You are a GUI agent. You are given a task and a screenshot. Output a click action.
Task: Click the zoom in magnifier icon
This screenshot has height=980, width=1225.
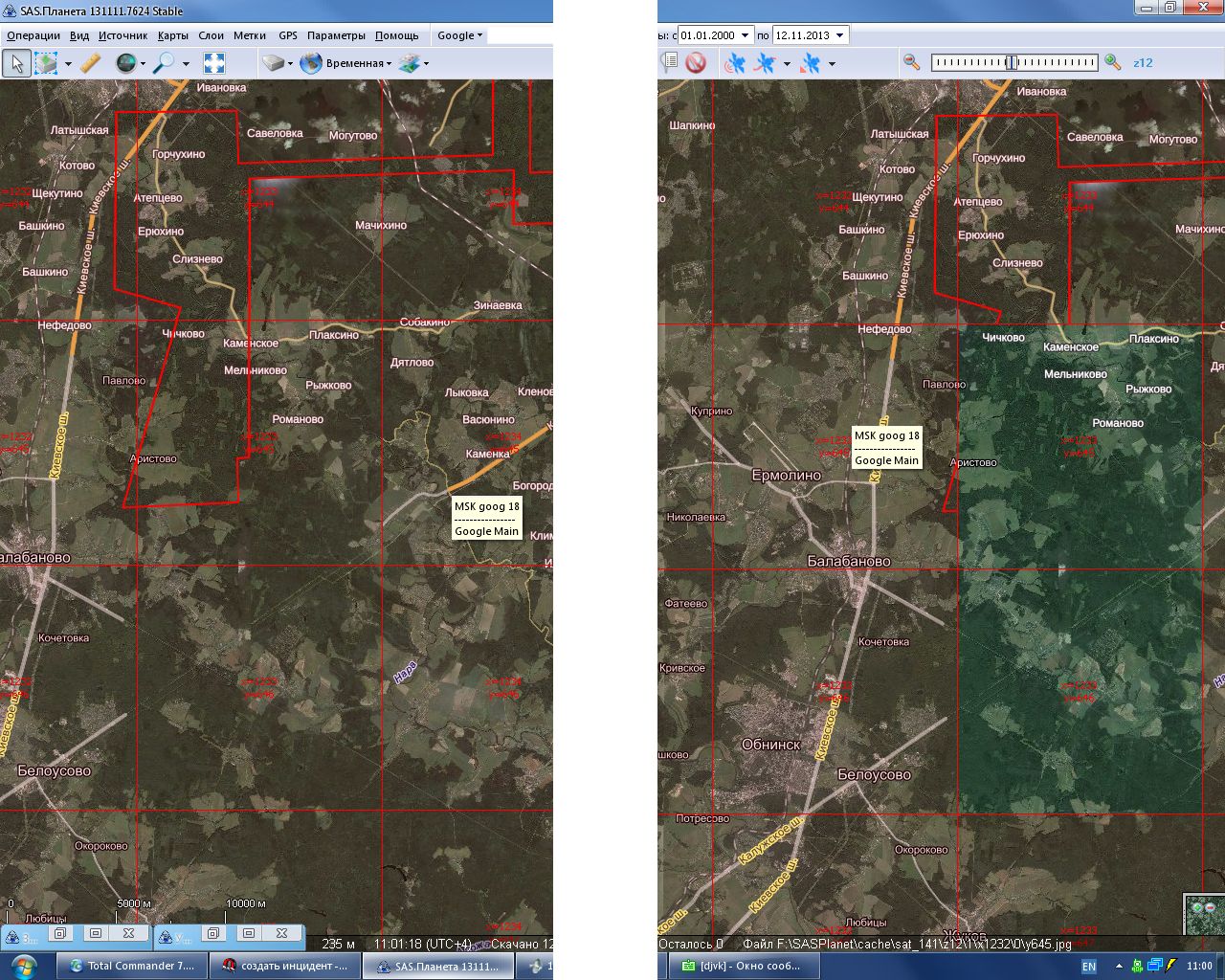(x=1112, y=62)
